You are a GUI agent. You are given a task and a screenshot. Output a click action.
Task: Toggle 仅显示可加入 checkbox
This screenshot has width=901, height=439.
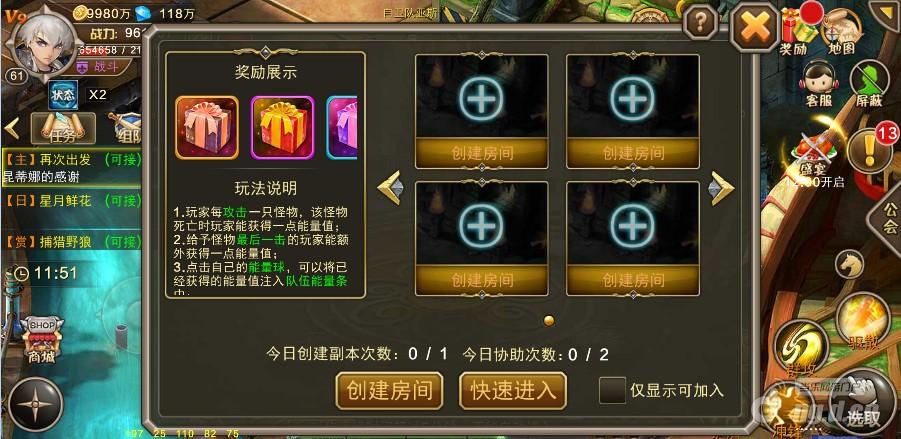pos(612,390)
